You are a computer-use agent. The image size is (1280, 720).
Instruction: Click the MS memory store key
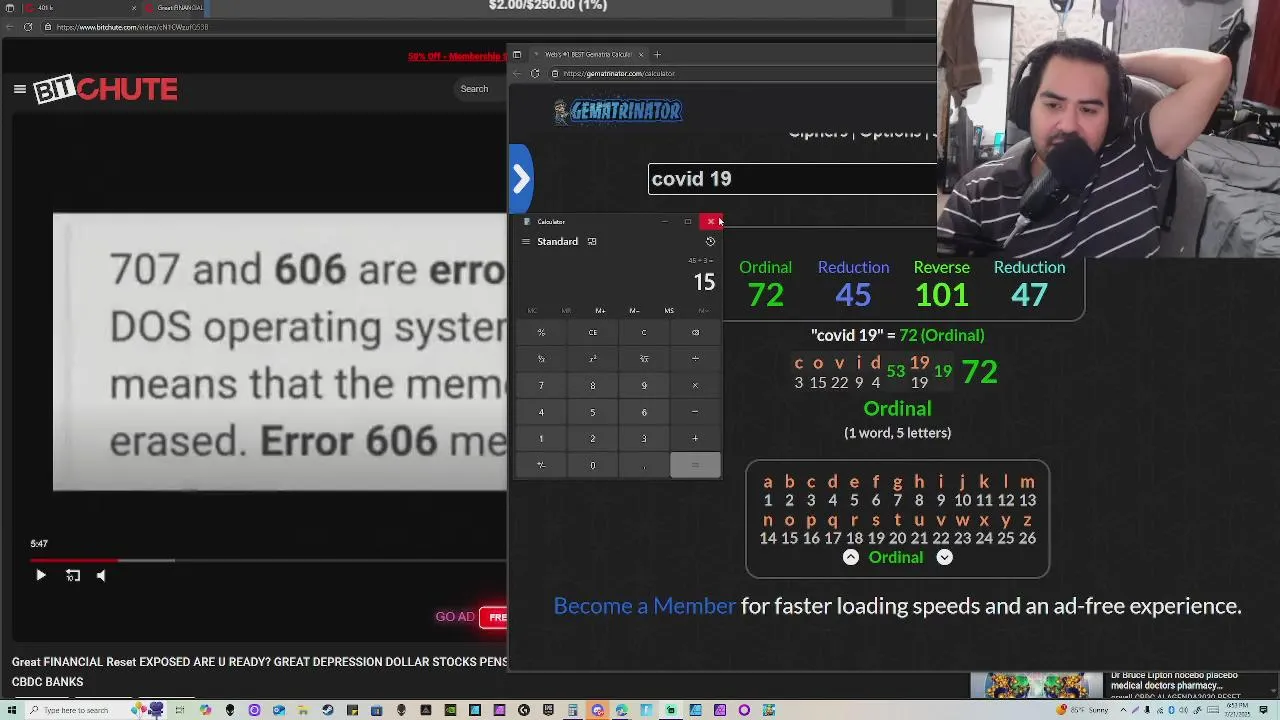[669, 310]
